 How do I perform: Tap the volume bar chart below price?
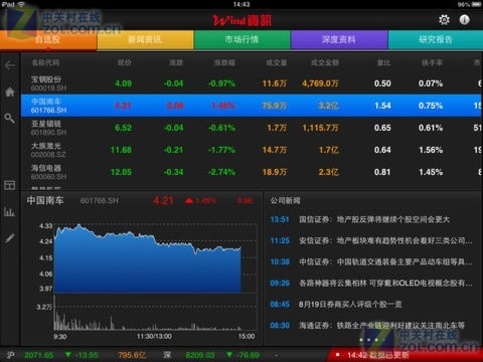155,313
